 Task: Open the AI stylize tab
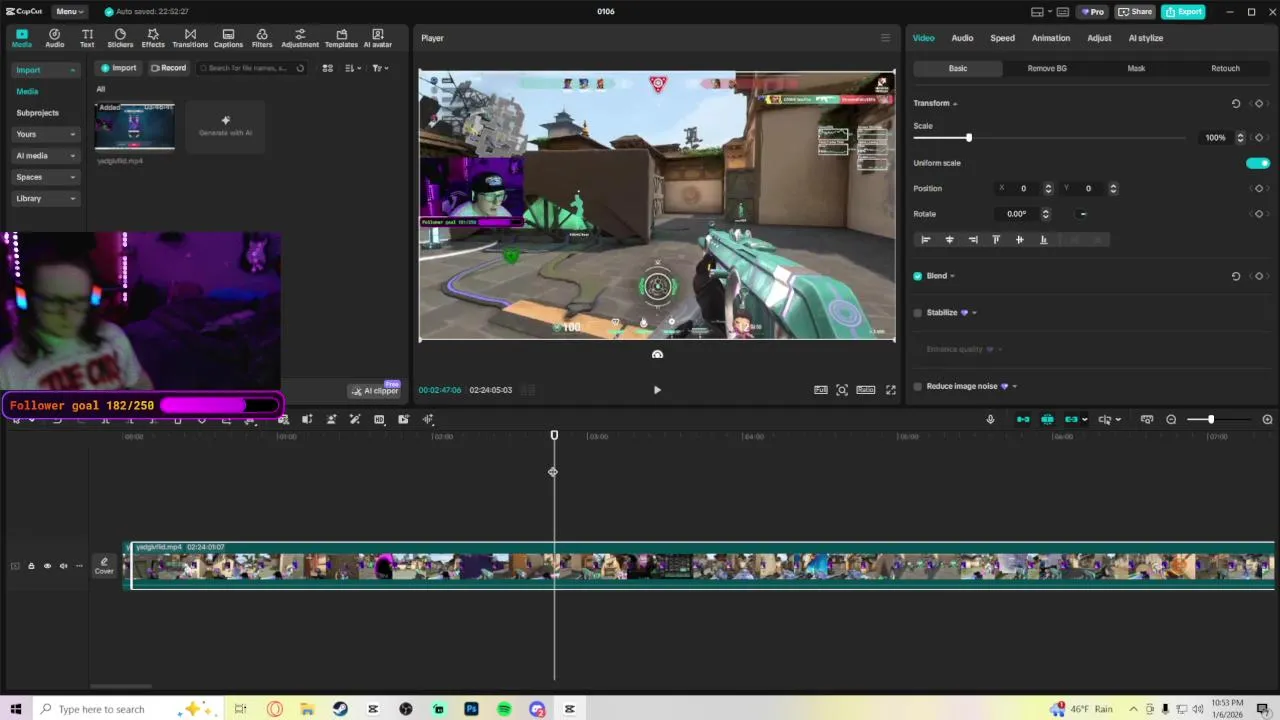(1146, 38)
